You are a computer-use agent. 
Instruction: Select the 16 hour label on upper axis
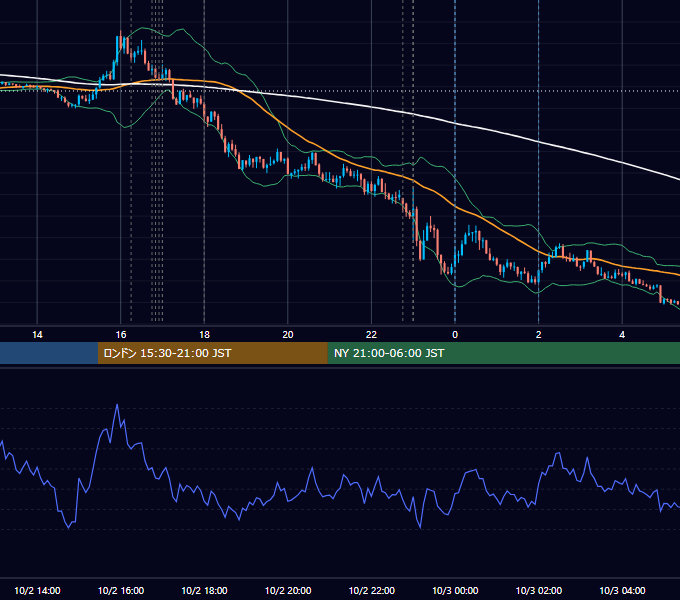121,335
